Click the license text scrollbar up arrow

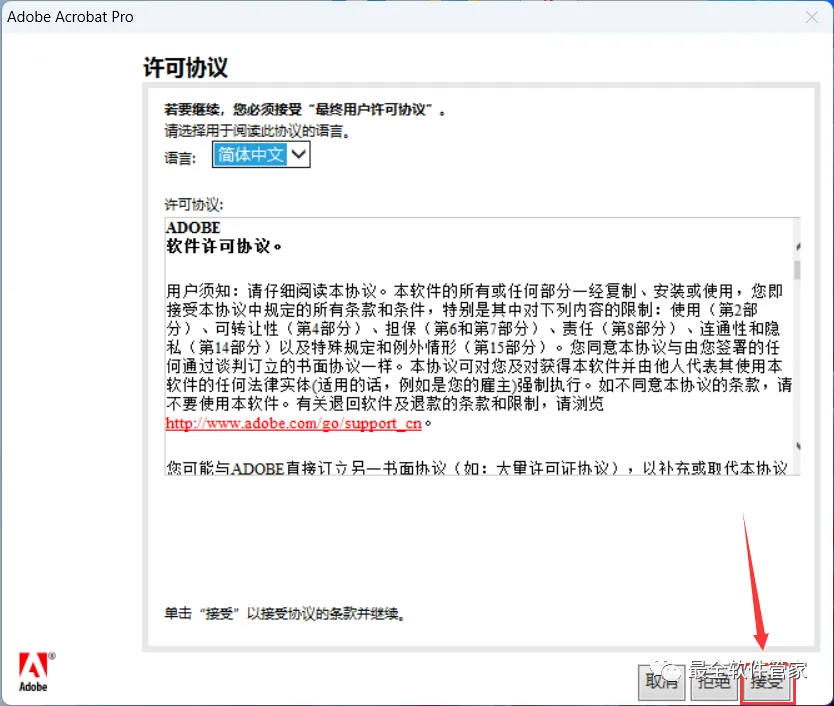[797, 247]
